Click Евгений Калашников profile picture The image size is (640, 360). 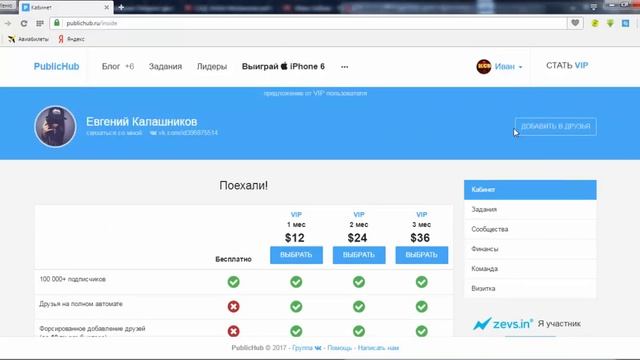pos(55,126)
